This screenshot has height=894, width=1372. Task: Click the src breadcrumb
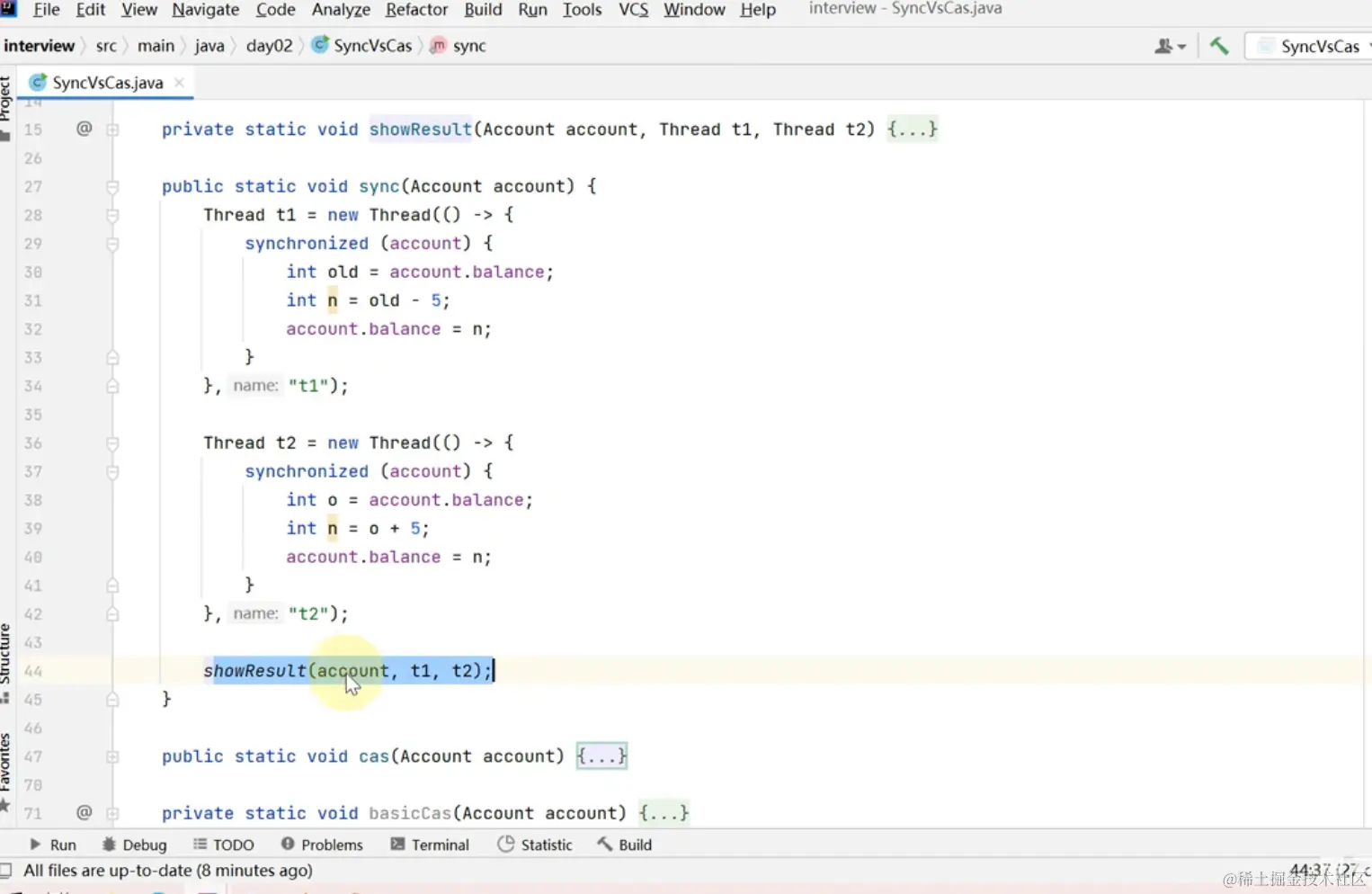point(106,46)
